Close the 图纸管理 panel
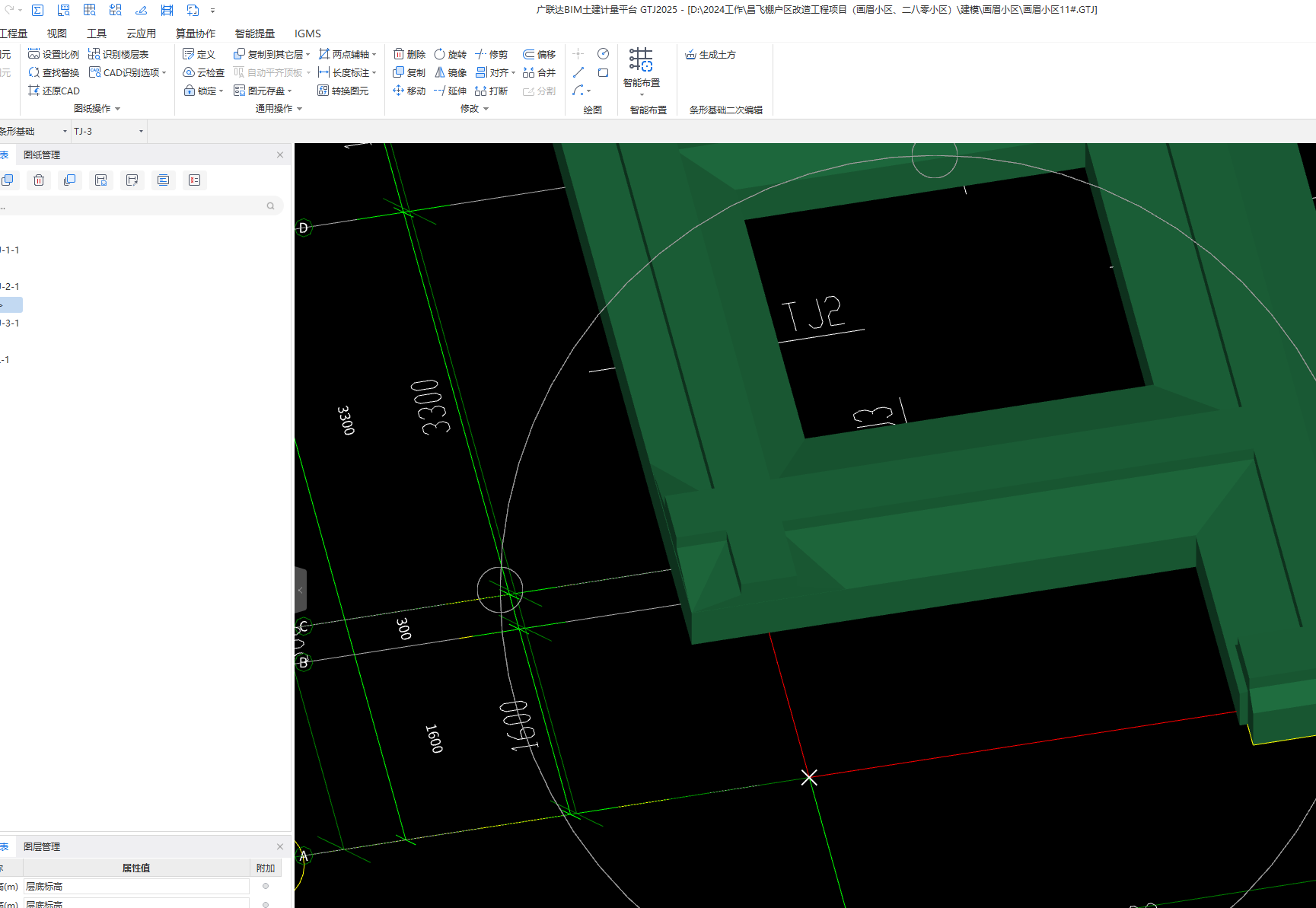Screen dimensions: 1316x908 click(280, 155)
